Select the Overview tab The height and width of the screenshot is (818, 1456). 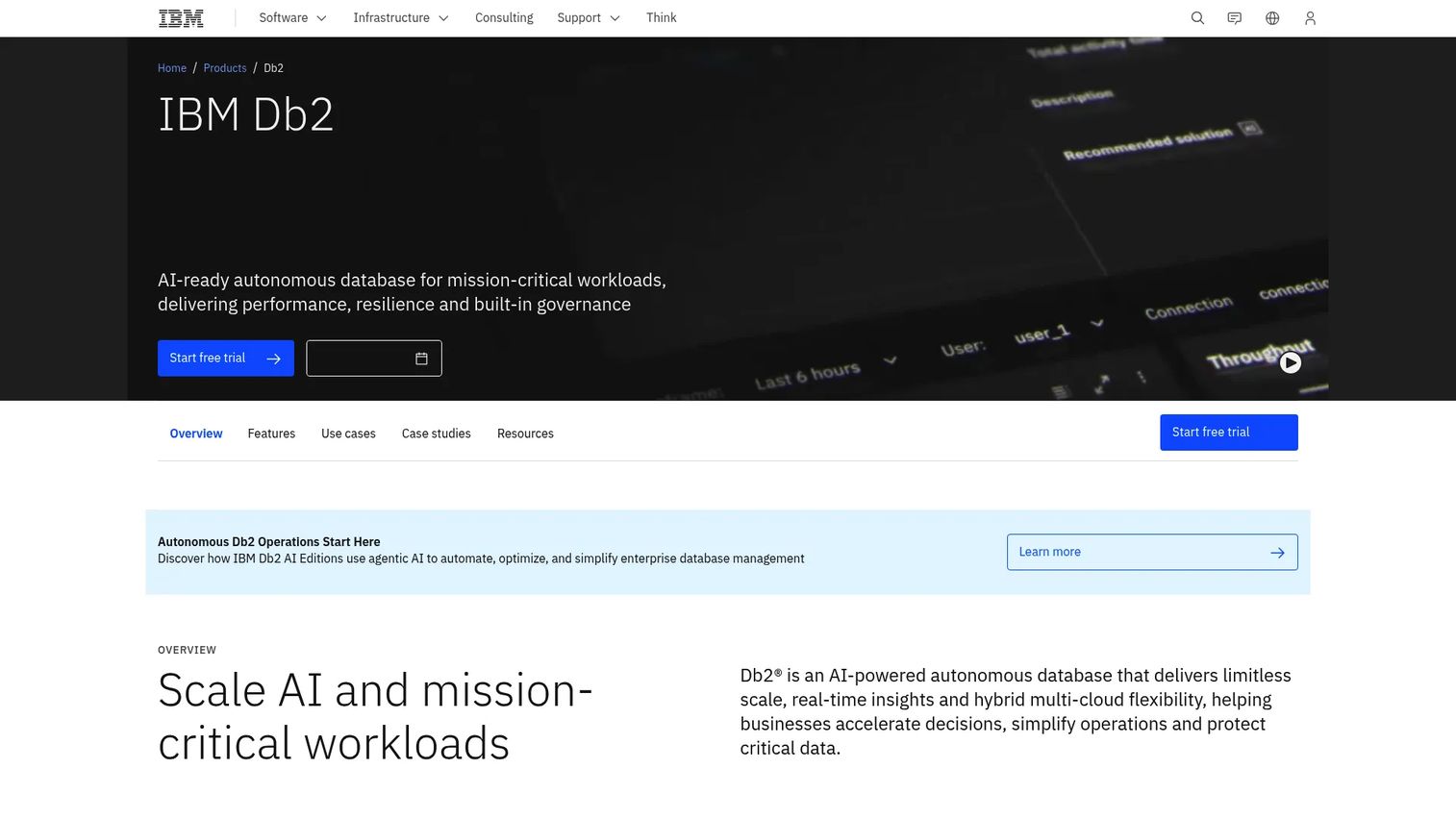[x=196, y=434]
